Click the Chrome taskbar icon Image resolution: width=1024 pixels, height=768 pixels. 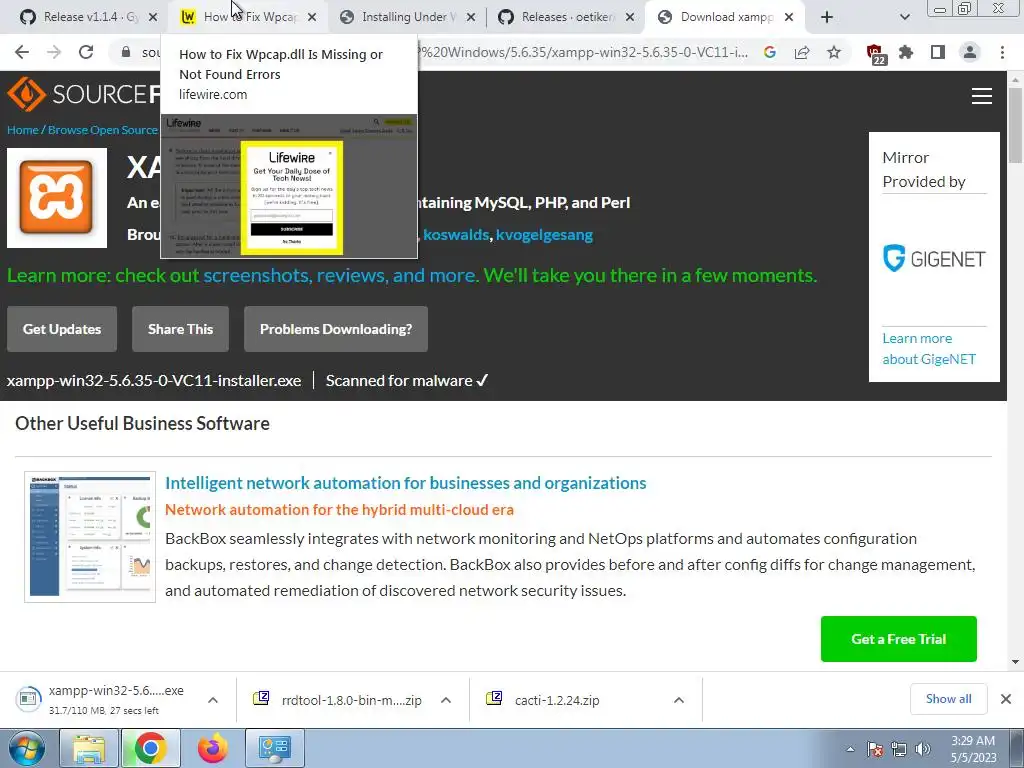tap(150, 748)
